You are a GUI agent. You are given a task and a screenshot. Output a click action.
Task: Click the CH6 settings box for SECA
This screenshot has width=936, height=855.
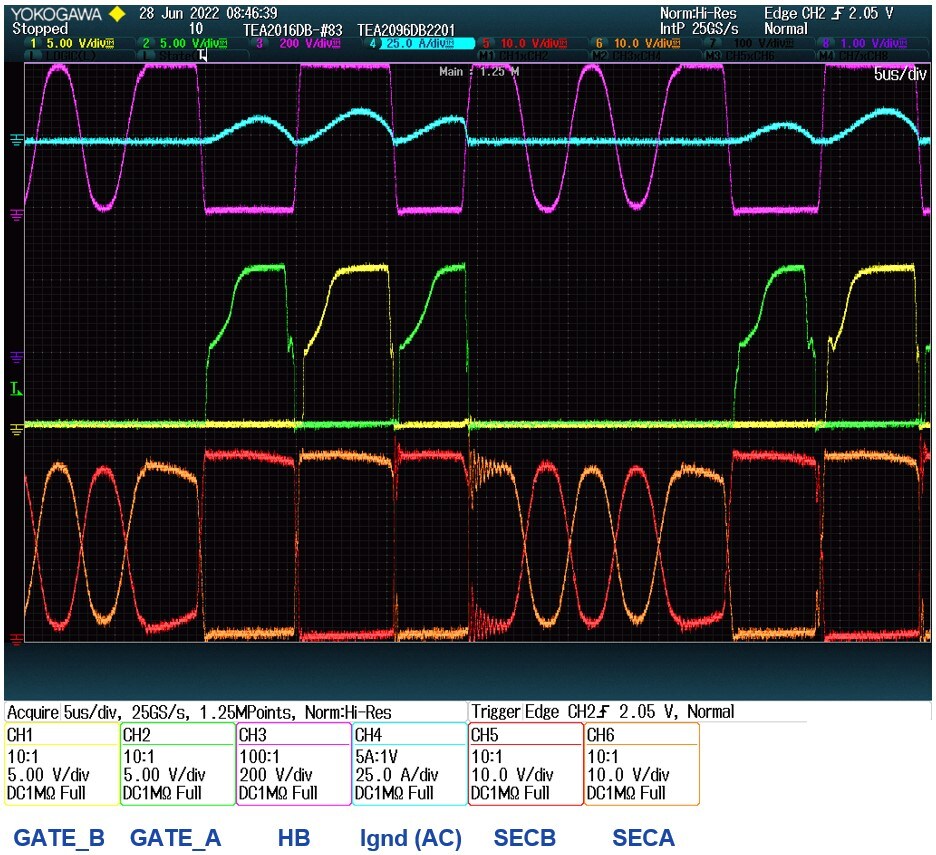pyautogui.click(x=641, y=764)
